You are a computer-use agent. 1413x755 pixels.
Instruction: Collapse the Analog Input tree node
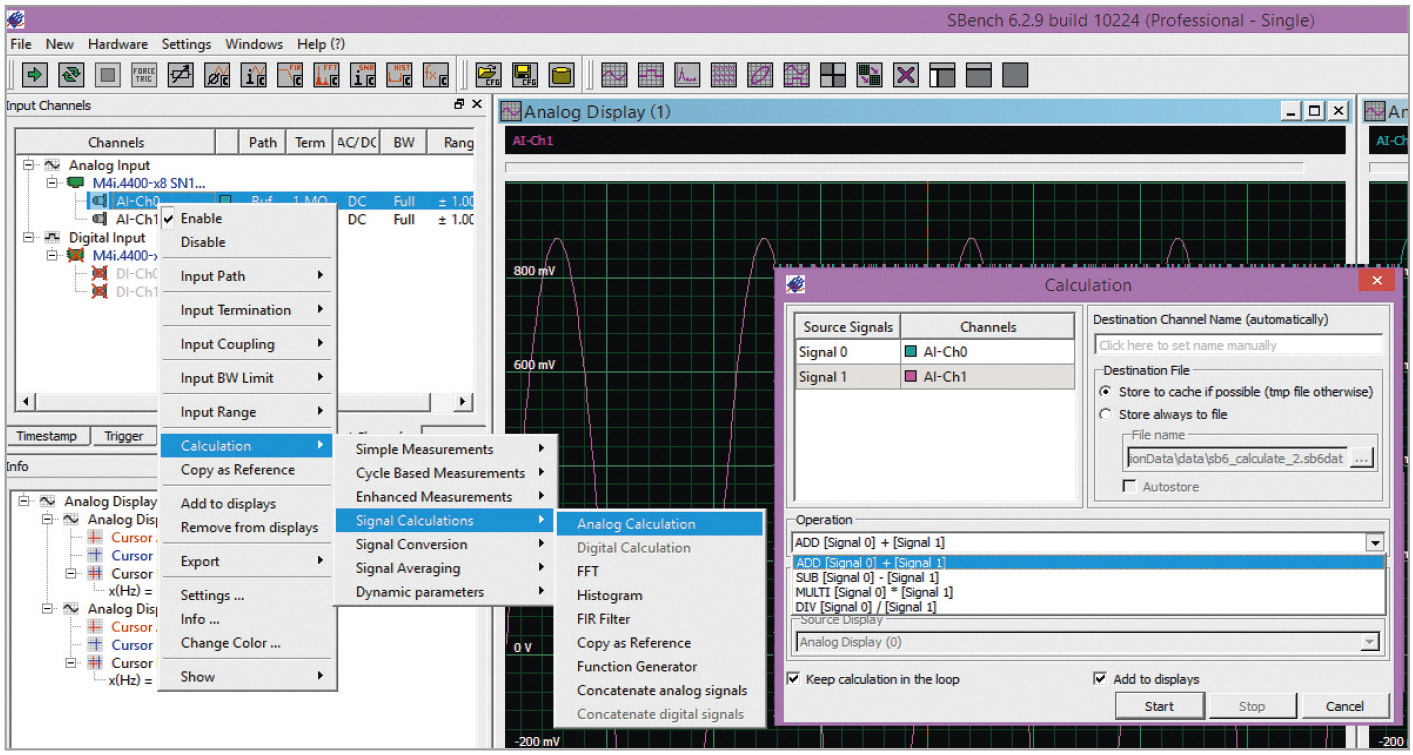29,165
